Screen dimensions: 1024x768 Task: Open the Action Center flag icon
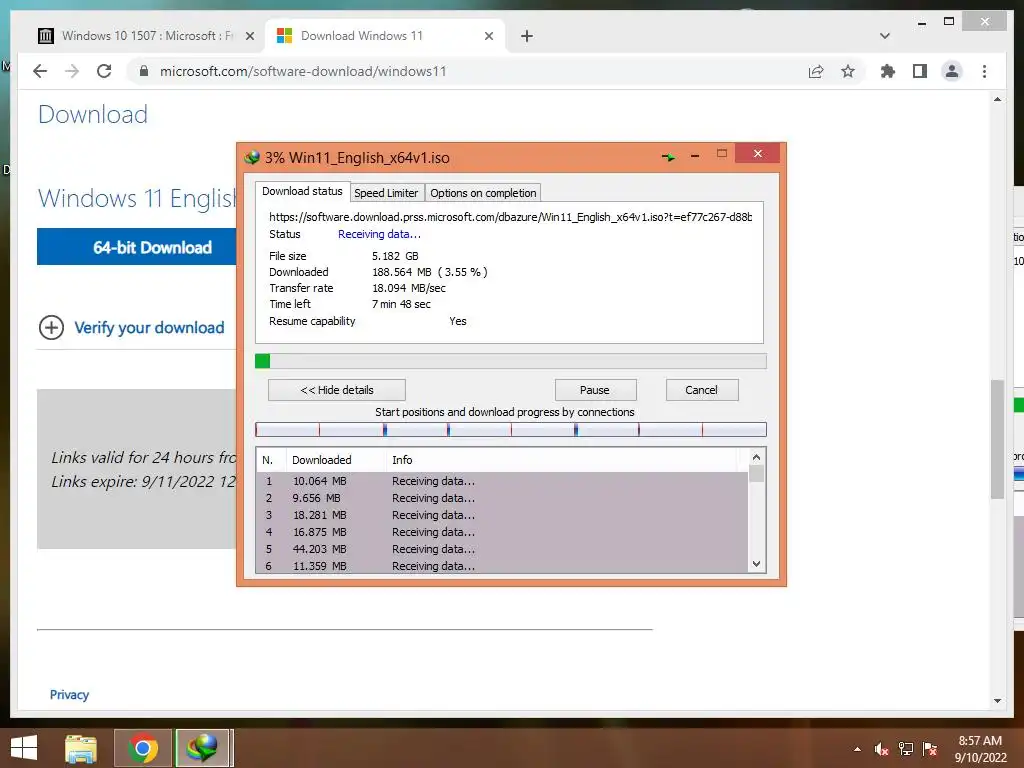[x=930, y=749]
